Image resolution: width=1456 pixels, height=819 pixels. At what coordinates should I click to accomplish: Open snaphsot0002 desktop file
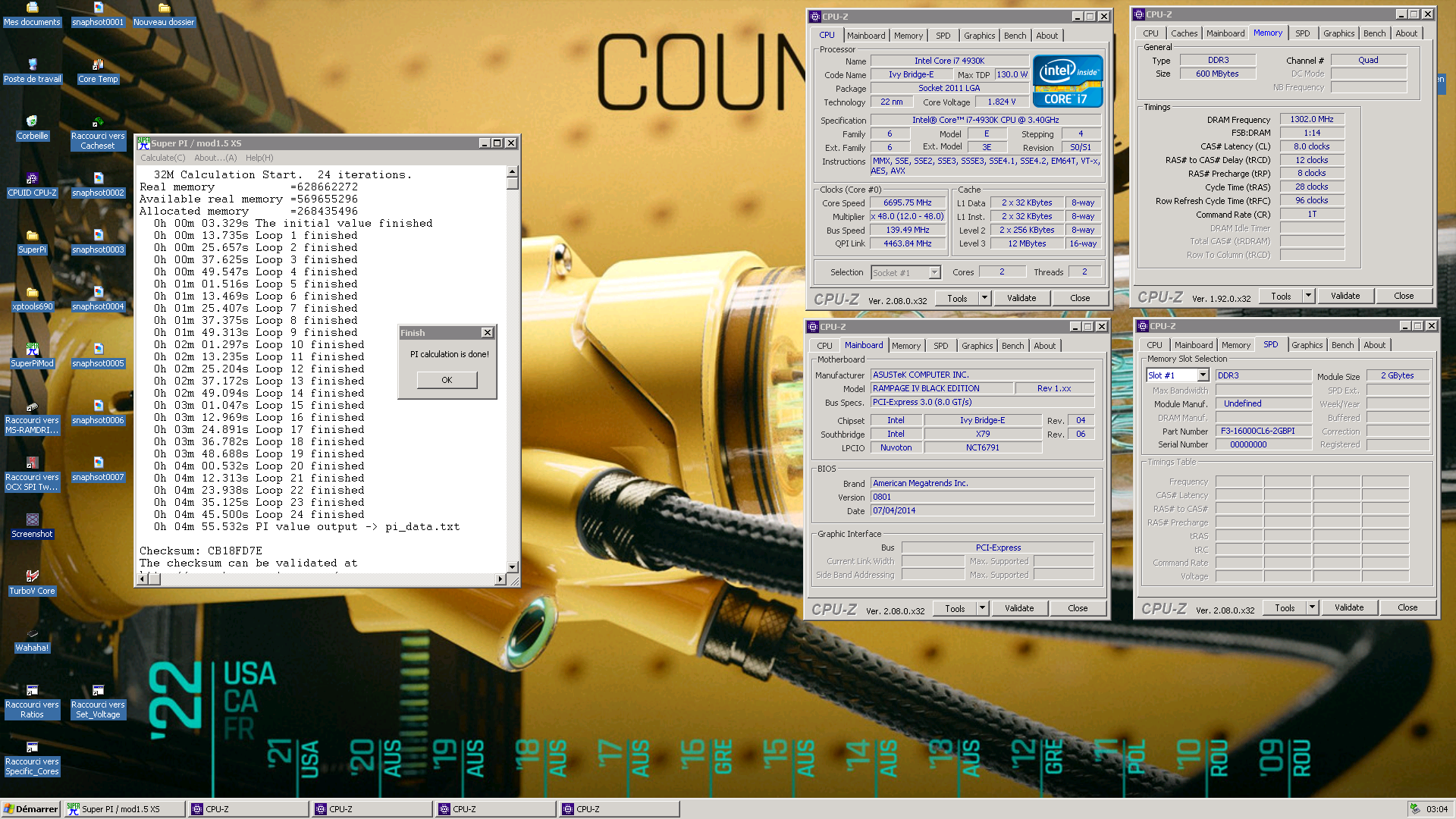tap(98, 185)
